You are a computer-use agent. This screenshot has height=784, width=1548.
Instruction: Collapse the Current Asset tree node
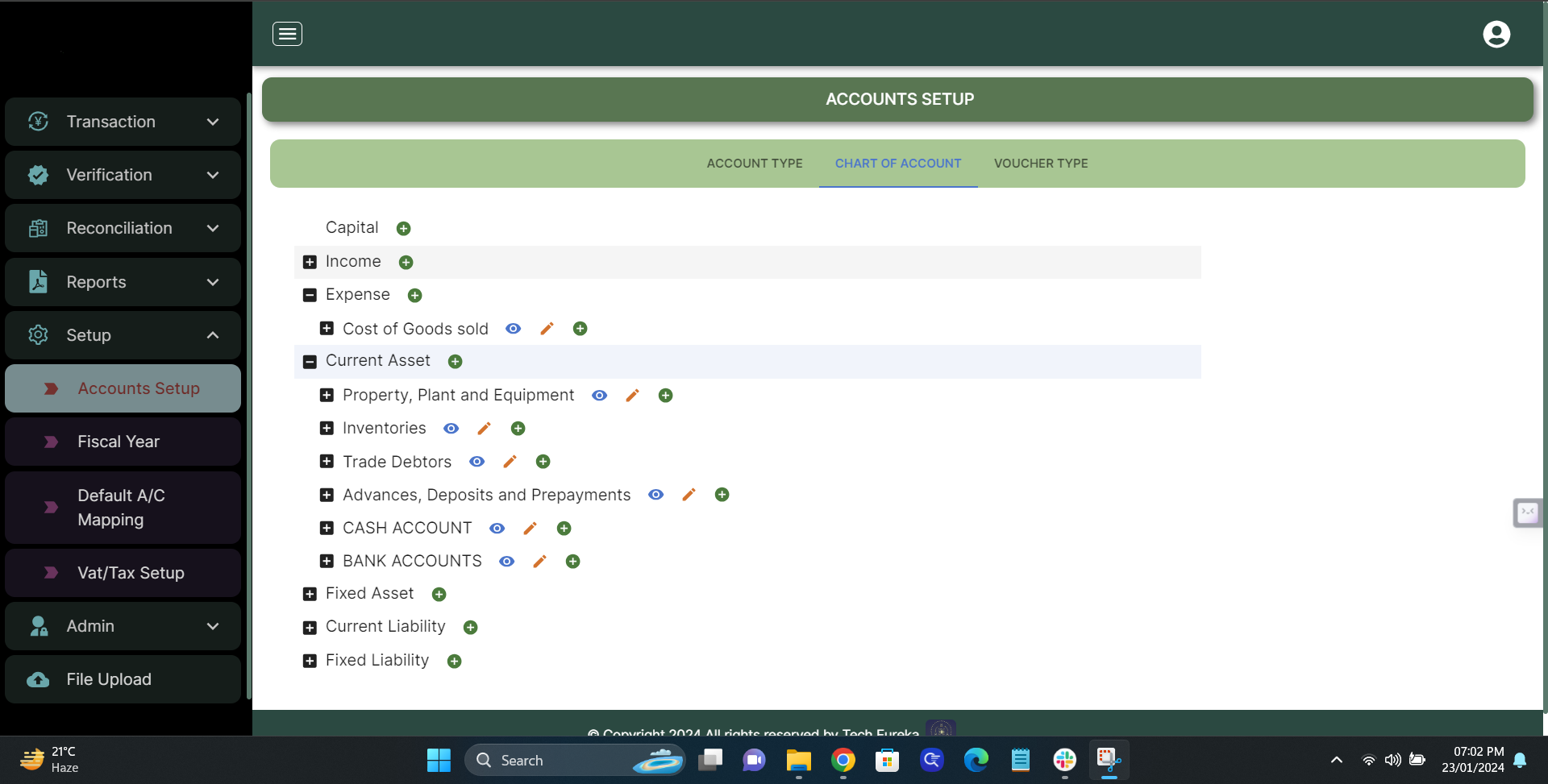point(310,362)
